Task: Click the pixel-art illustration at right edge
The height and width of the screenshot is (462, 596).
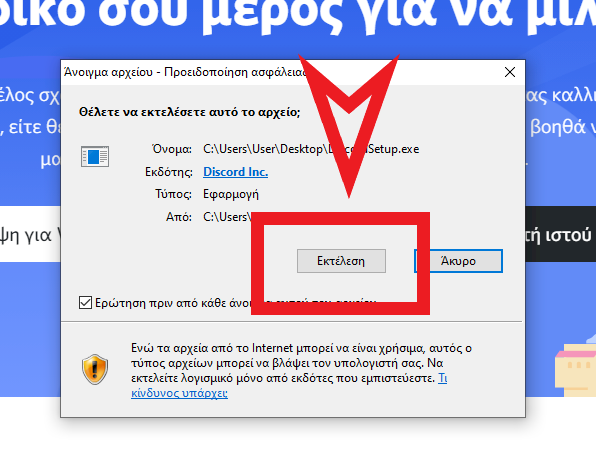Action: [575, 365]
